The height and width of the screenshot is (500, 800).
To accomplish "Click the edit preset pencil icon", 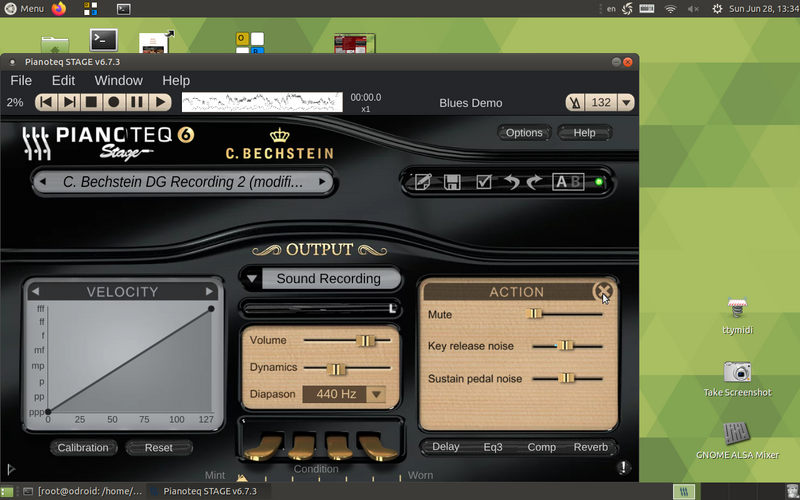I will tap(423, 182).
